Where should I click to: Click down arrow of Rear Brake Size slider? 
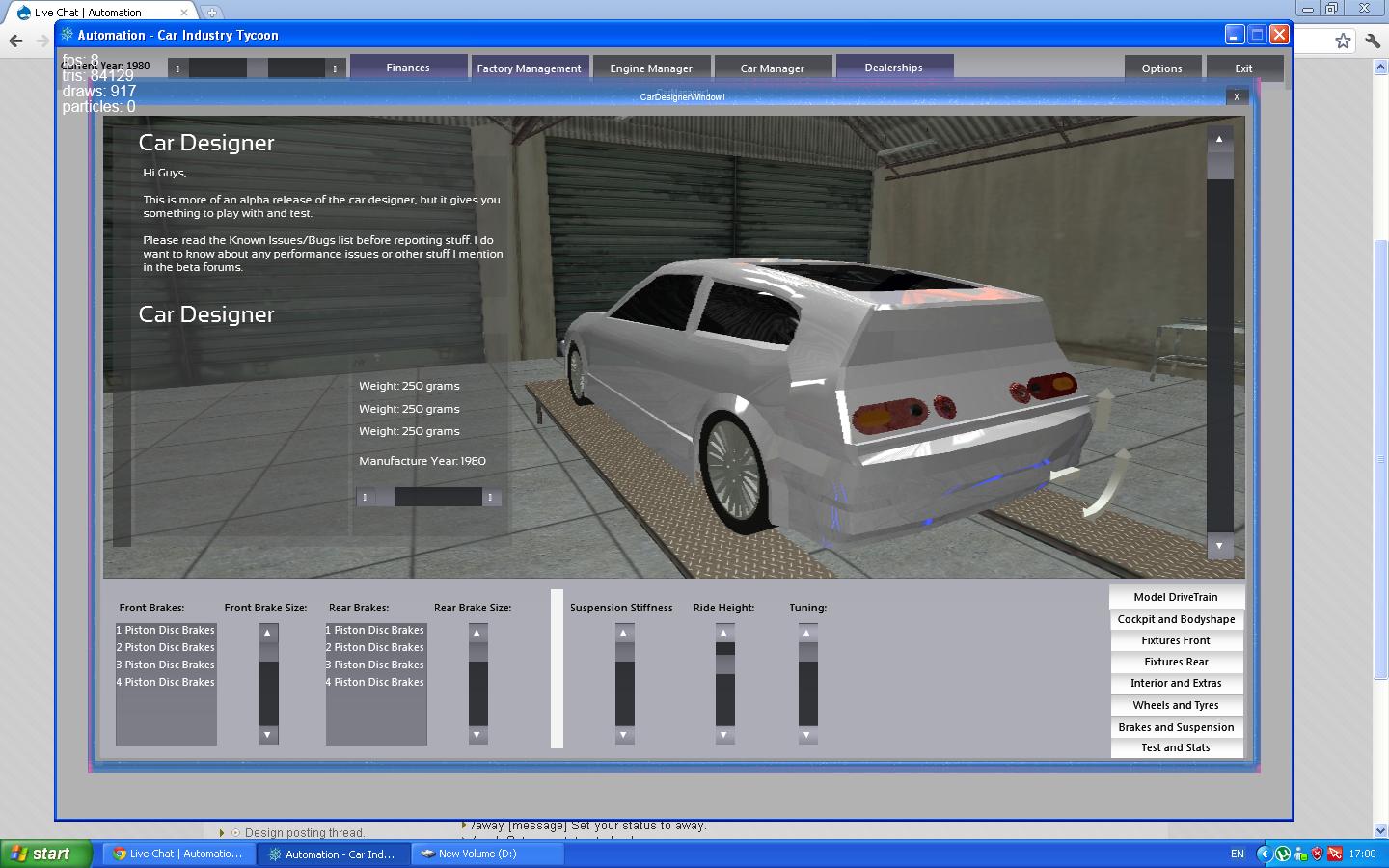coord(477,735)
